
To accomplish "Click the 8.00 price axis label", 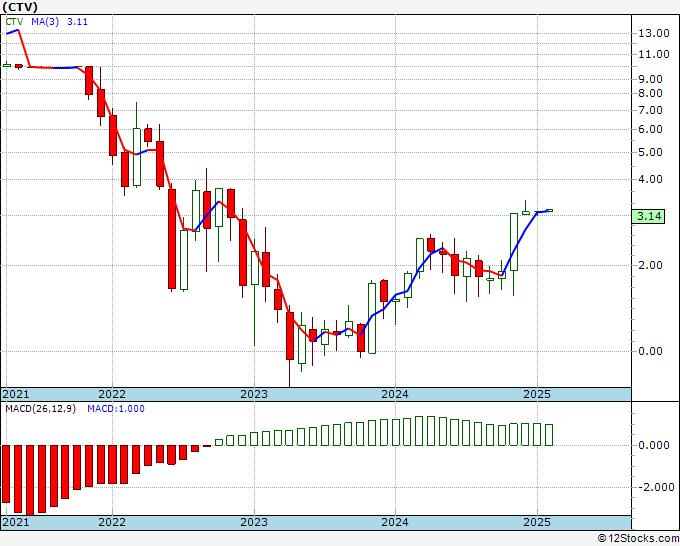I will (x=650, y=93).
